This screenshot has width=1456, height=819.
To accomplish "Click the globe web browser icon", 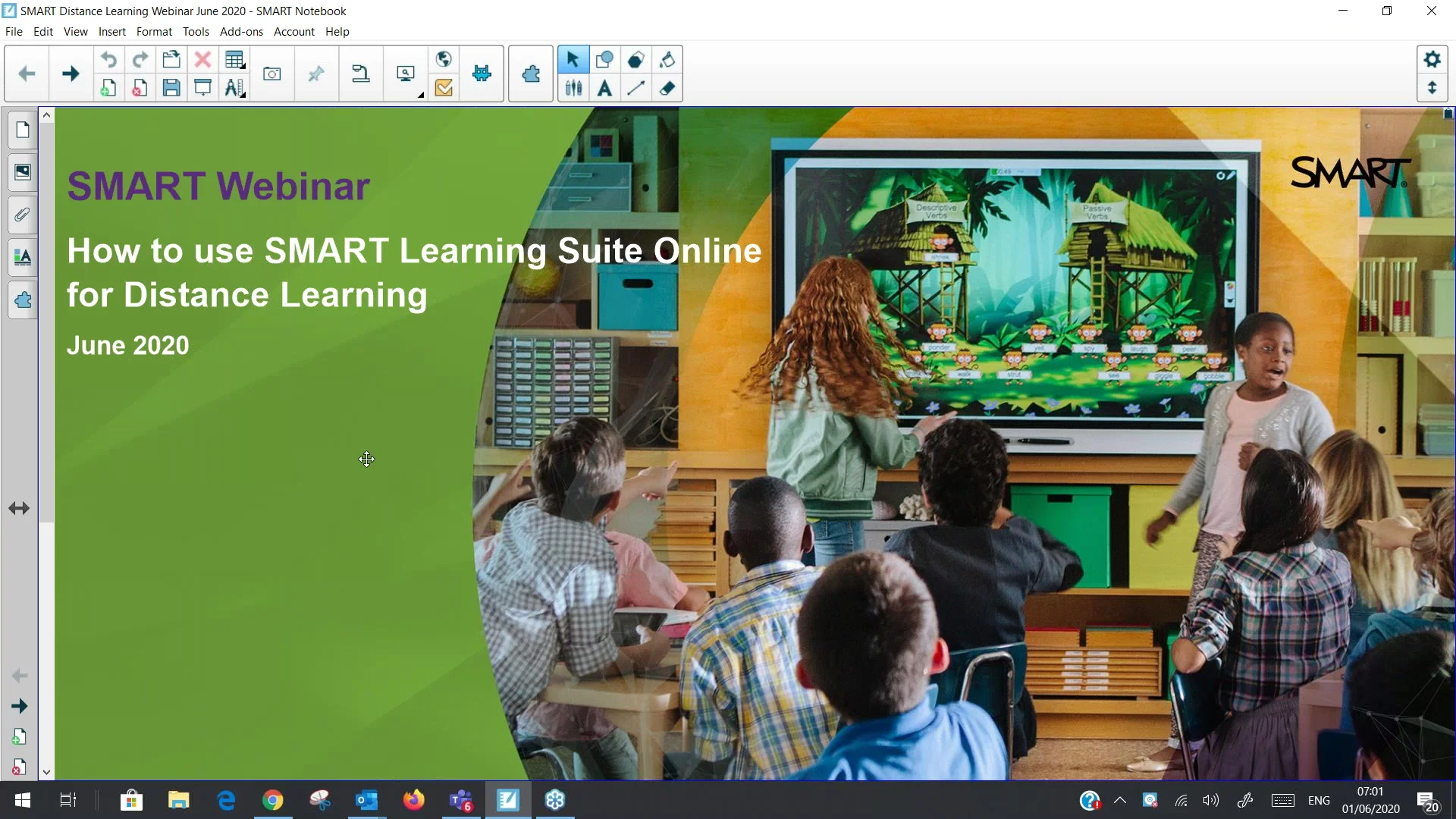I will [444, 59].
